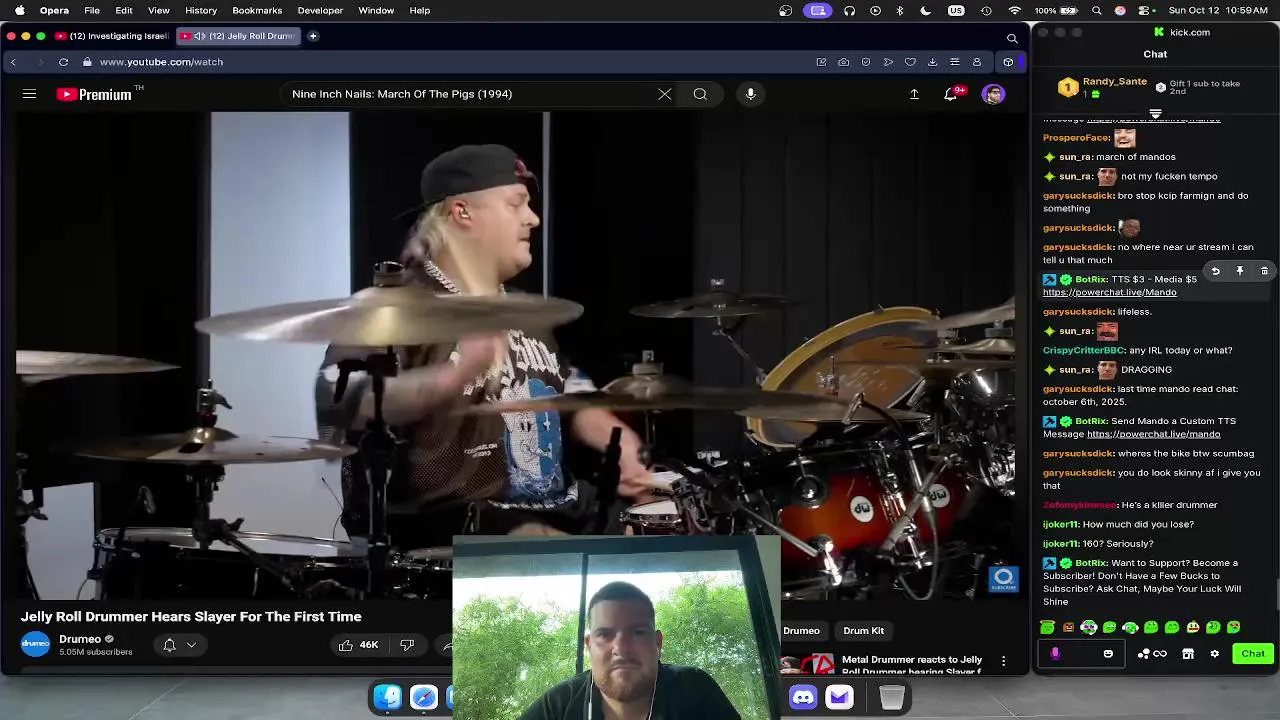Screen dimensions: 1280x720
Task: Open the YouTube create upload icon
Action: click(x=914, y=94)
